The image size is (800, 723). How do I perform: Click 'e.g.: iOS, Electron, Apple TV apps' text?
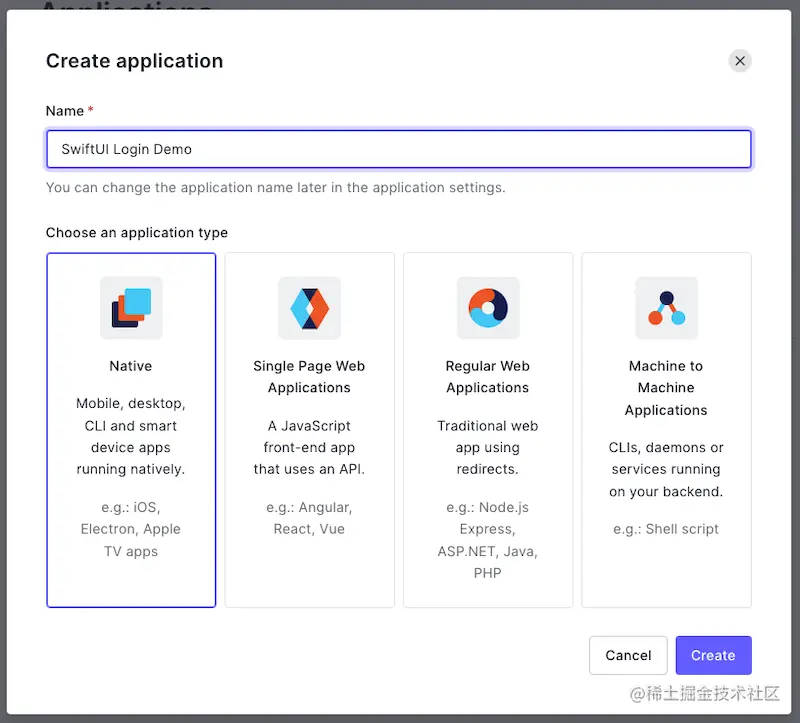(x=131, y=530)
